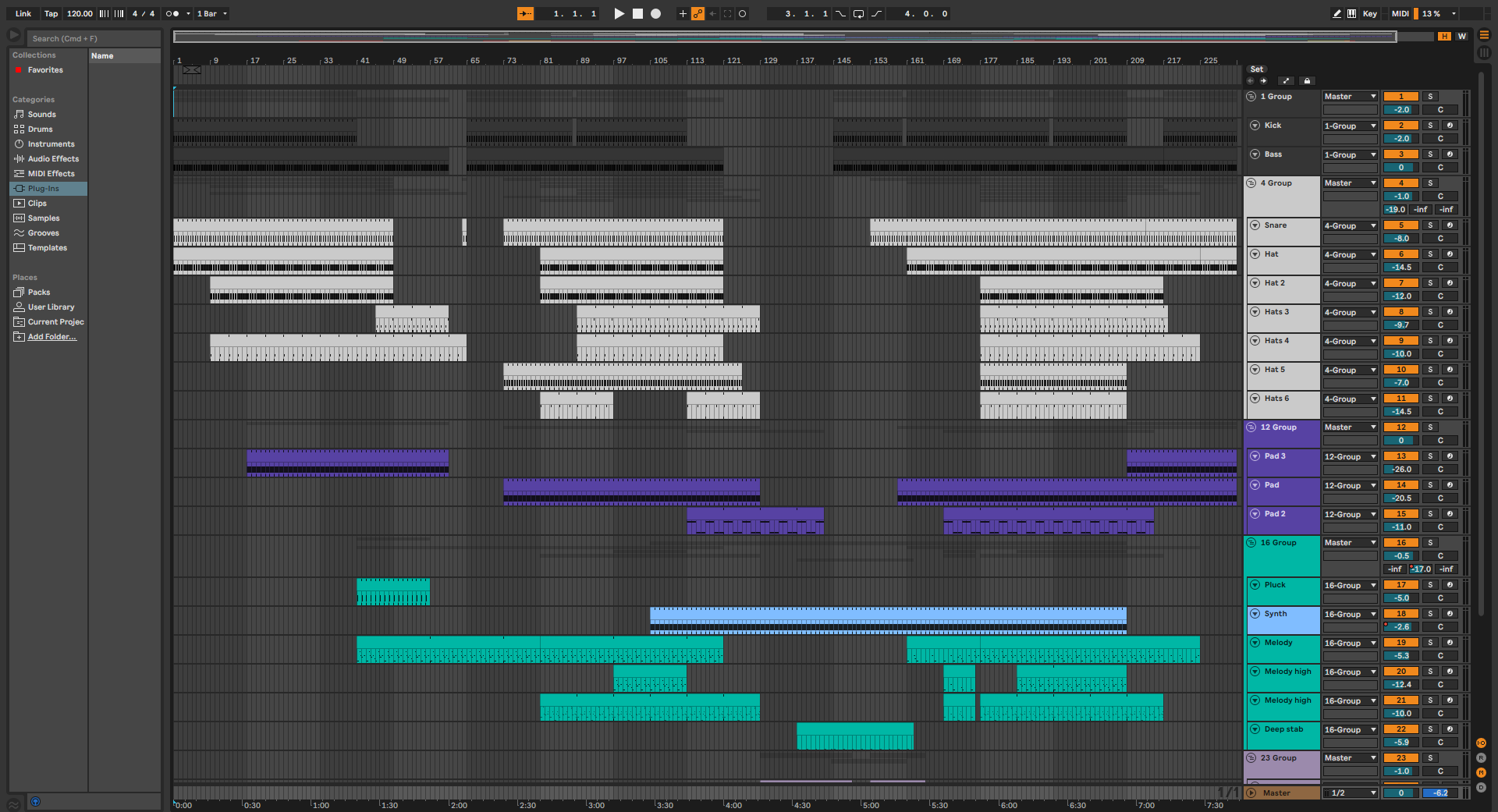The height and width of the screenshot is (812, 1498).
Task: Click the browser search field
Action: 94,38
